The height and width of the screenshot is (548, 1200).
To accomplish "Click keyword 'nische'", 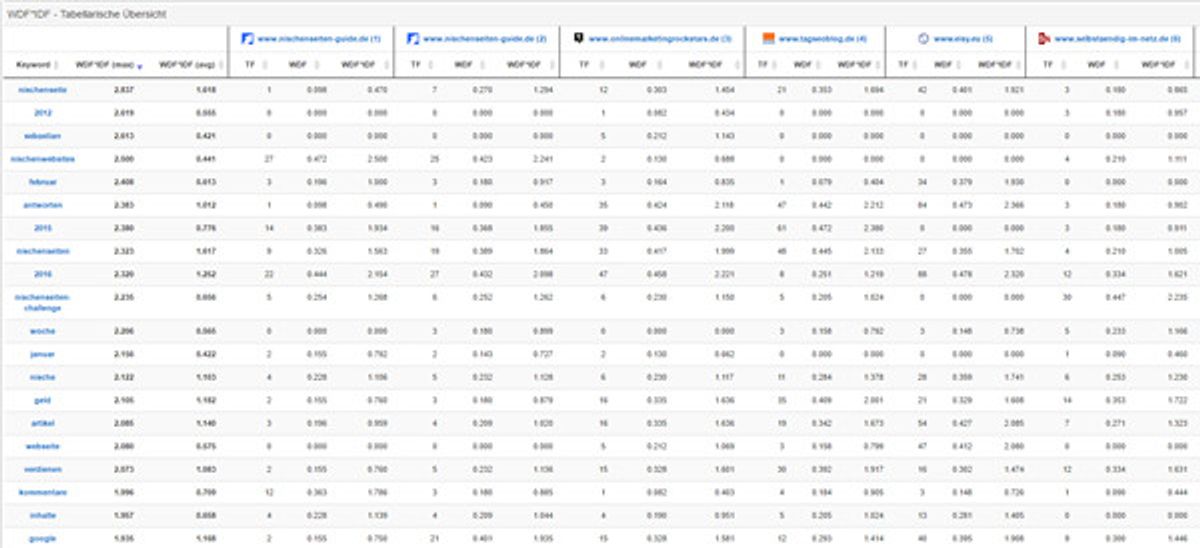I will tap(43, 377).
